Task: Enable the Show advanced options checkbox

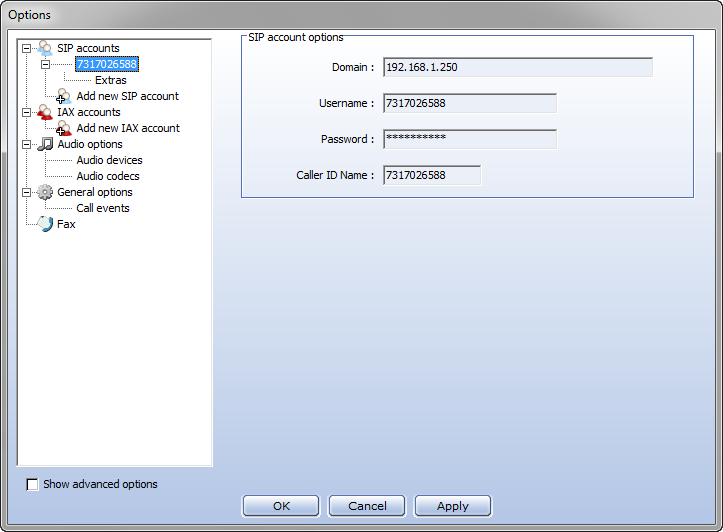Action: (x=33, y=484)
